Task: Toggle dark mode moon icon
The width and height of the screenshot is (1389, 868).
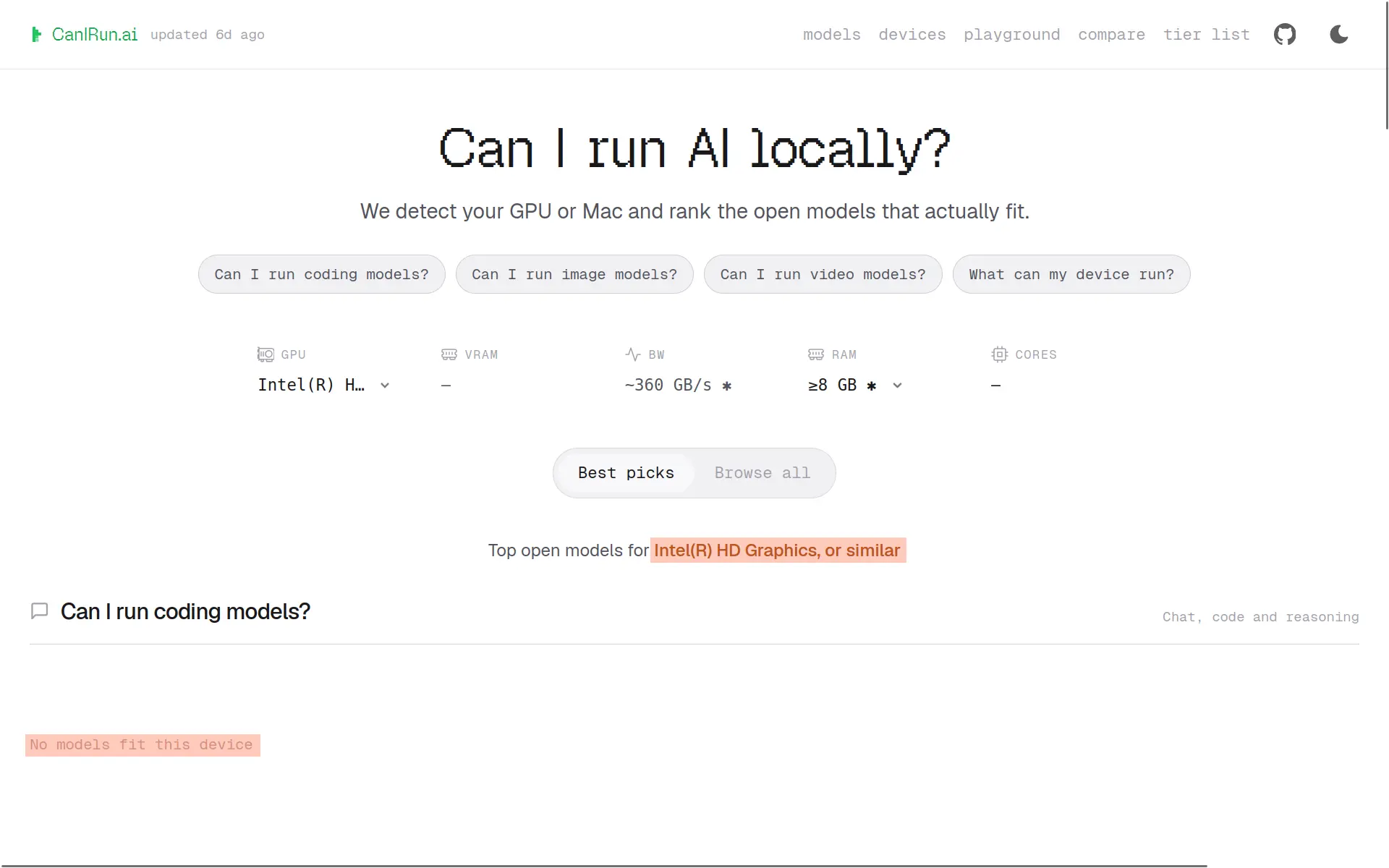Action: click(x=1339, y=34)
